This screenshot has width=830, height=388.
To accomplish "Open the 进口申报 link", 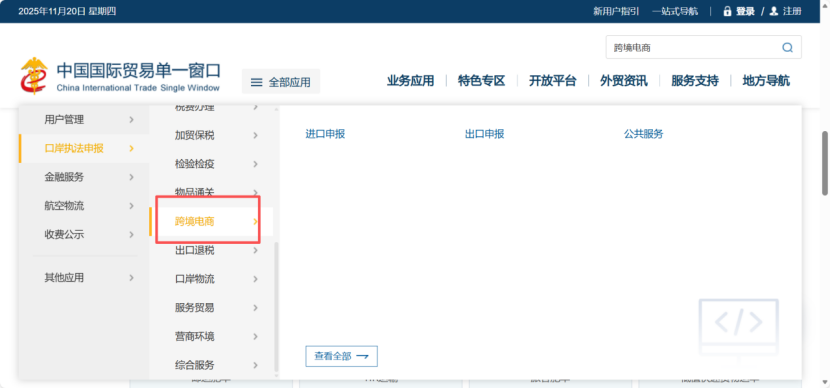I will pos(325,134).
